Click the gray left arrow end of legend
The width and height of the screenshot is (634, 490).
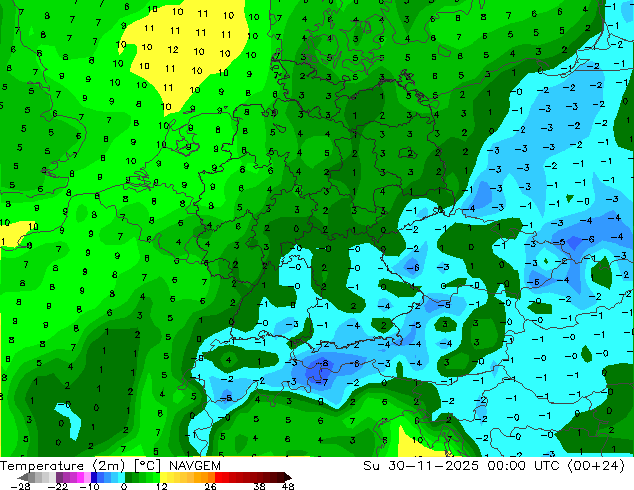tap(23, 477)
